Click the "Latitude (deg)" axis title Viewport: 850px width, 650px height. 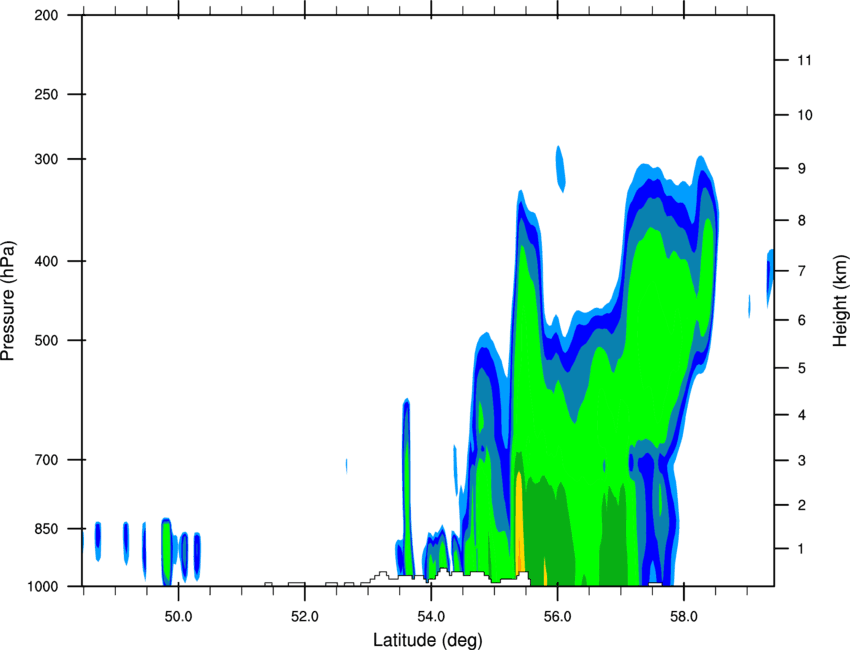tap(427, 640)
